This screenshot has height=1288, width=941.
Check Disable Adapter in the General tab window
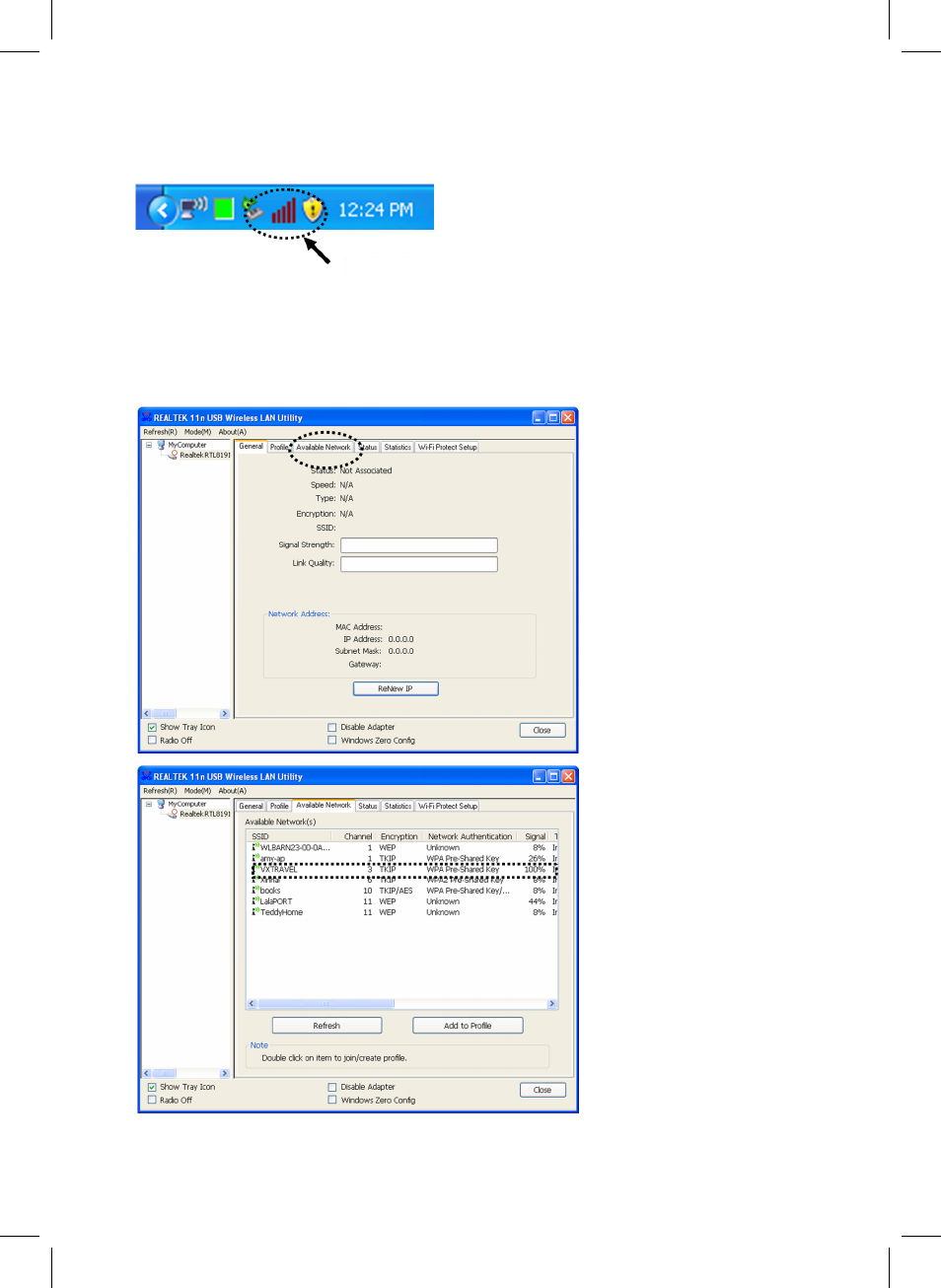332,728
